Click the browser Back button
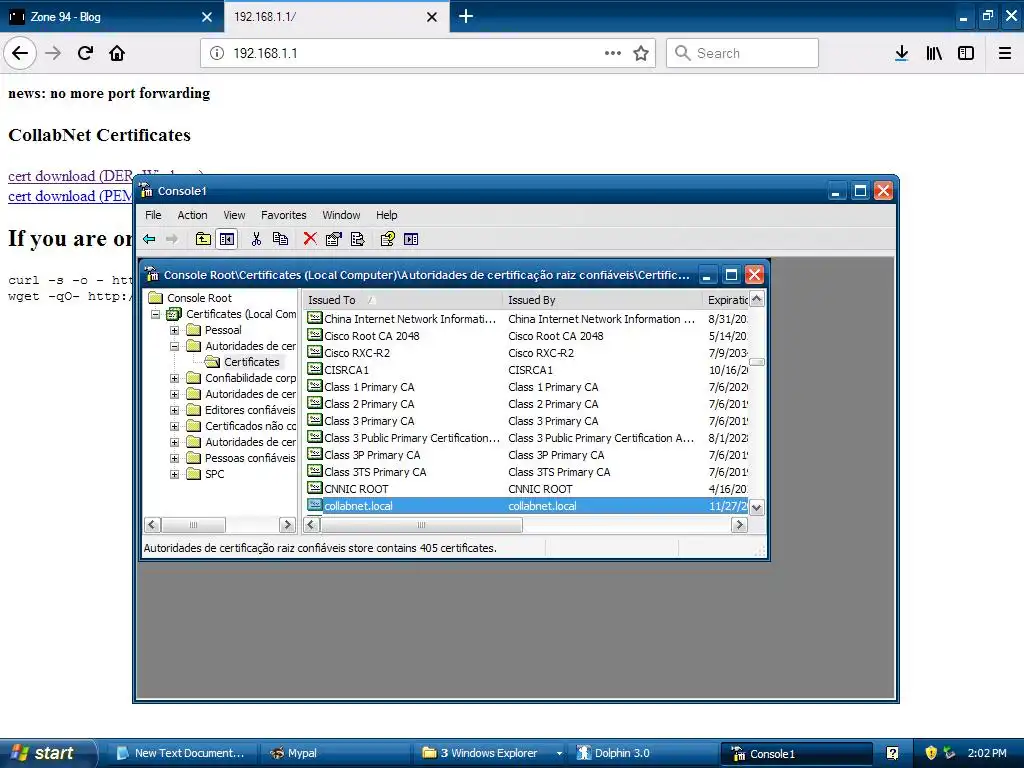 [20, 53]
